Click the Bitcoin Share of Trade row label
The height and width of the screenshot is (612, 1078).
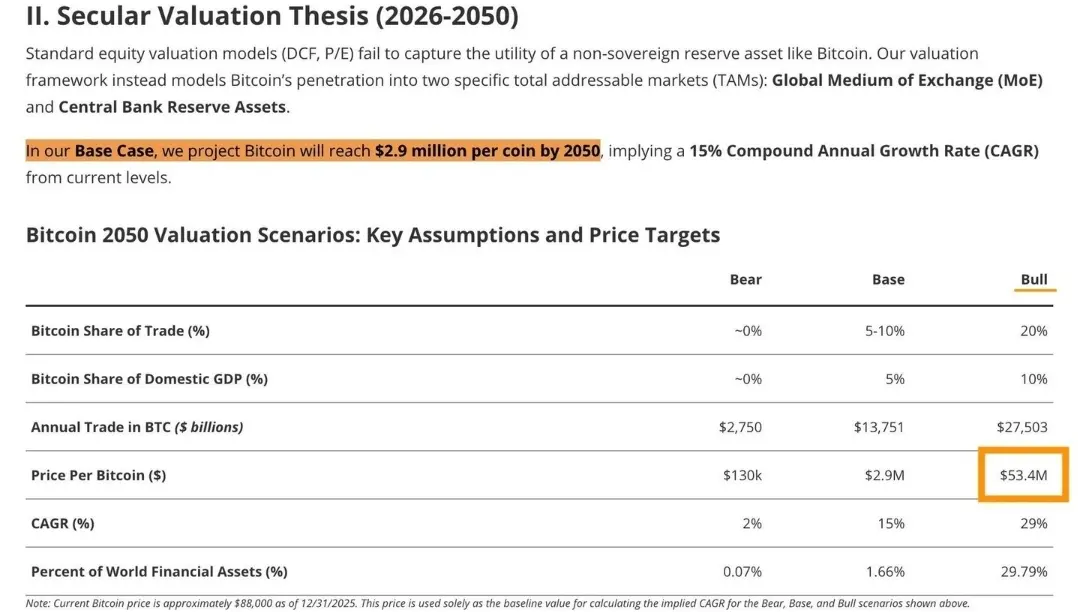(x=120, y=331)
